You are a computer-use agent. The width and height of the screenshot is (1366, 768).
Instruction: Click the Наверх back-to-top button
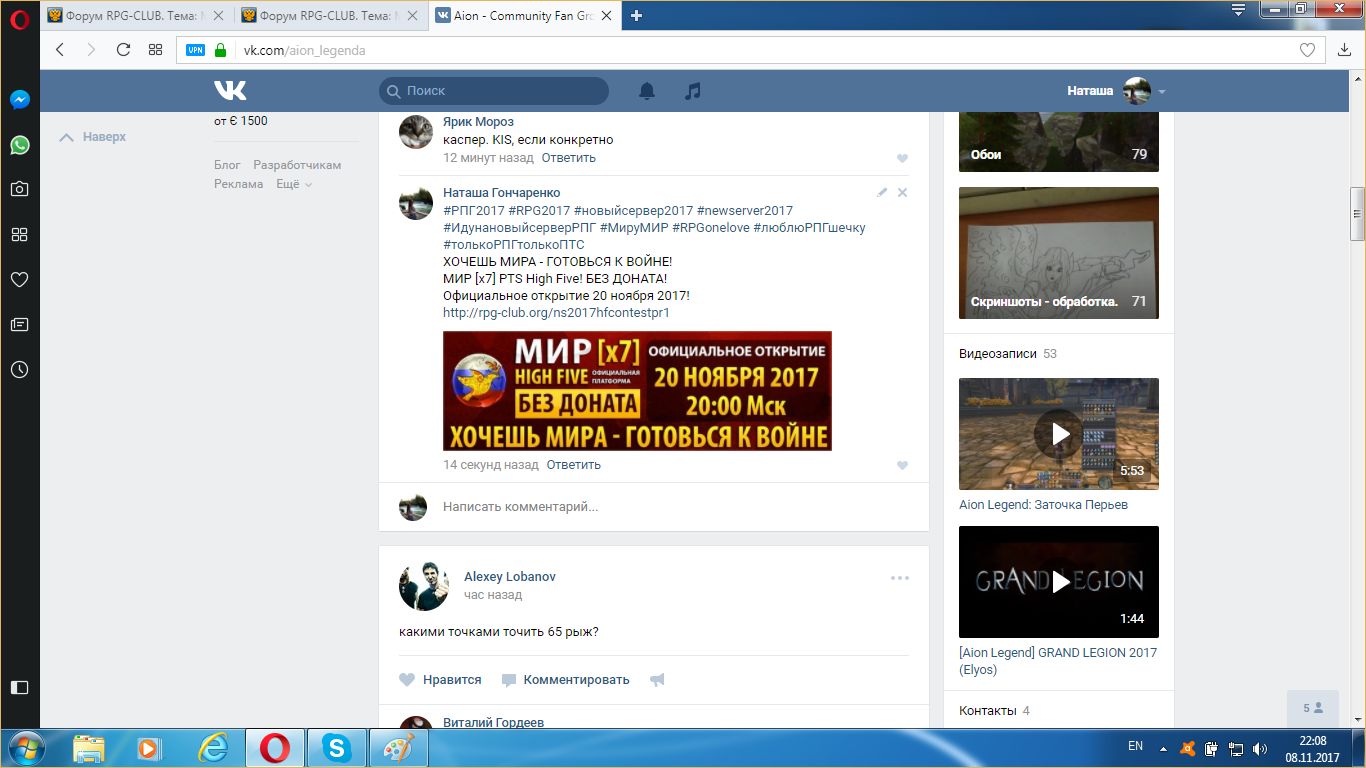[92, 137]
